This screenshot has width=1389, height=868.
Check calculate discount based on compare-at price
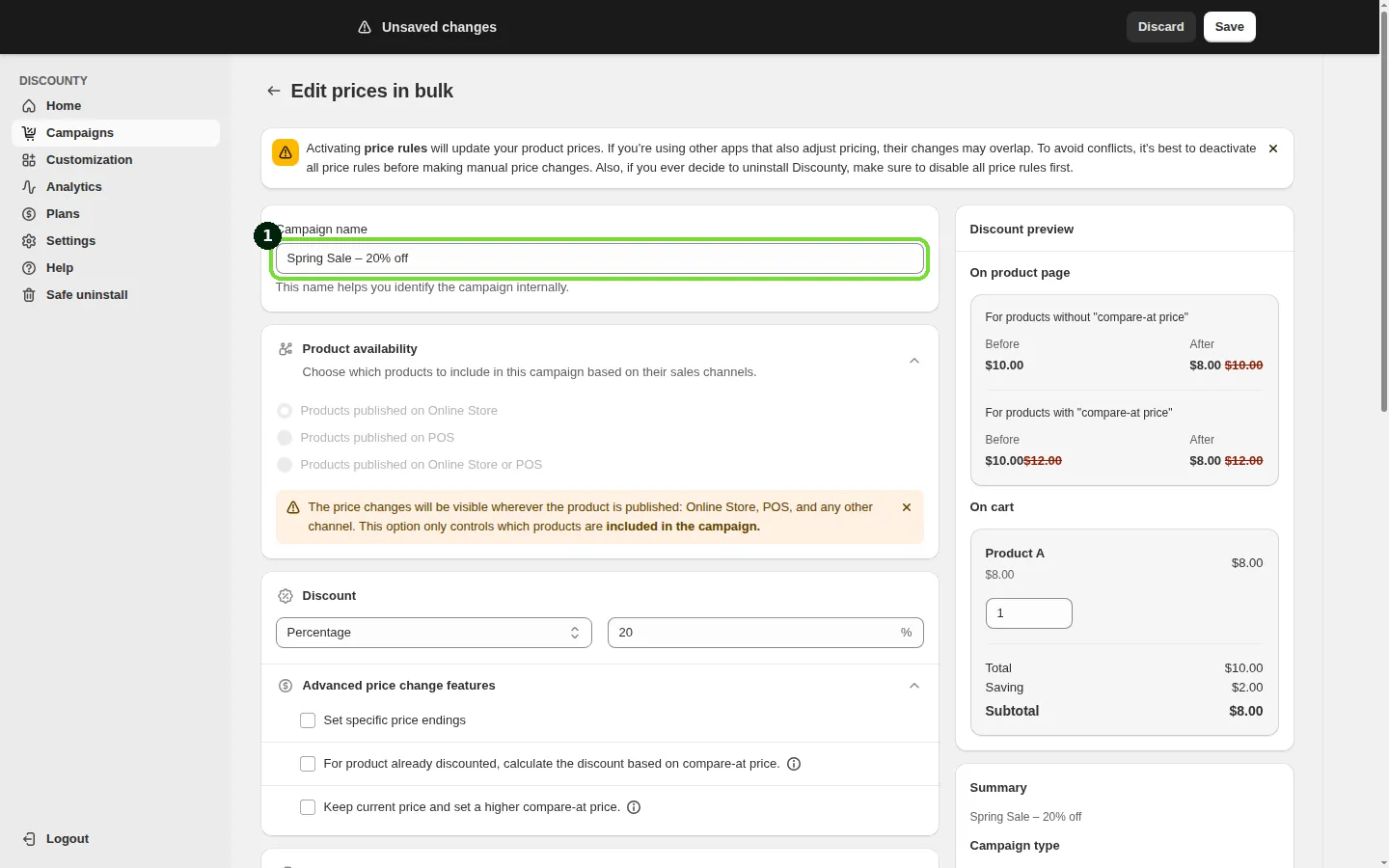308,764
